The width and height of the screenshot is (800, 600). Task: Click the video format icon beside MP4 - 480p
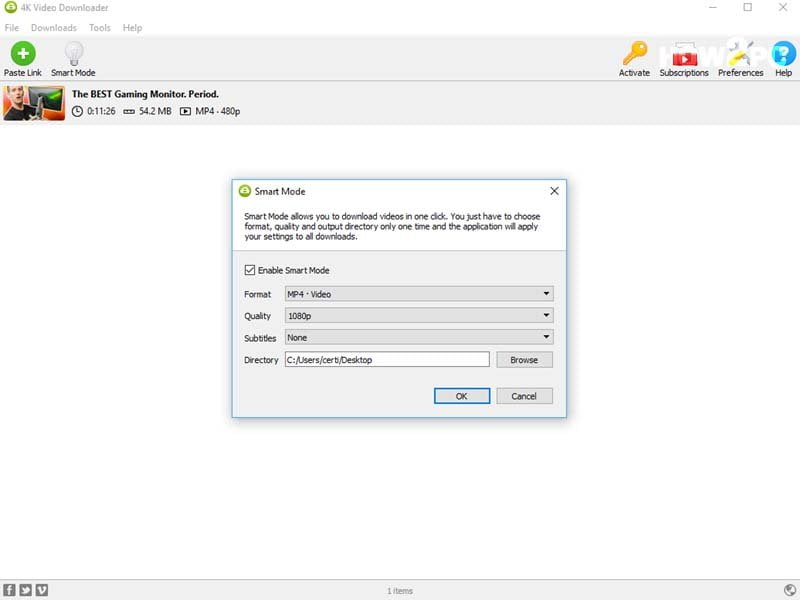click(x=185, y=111)
